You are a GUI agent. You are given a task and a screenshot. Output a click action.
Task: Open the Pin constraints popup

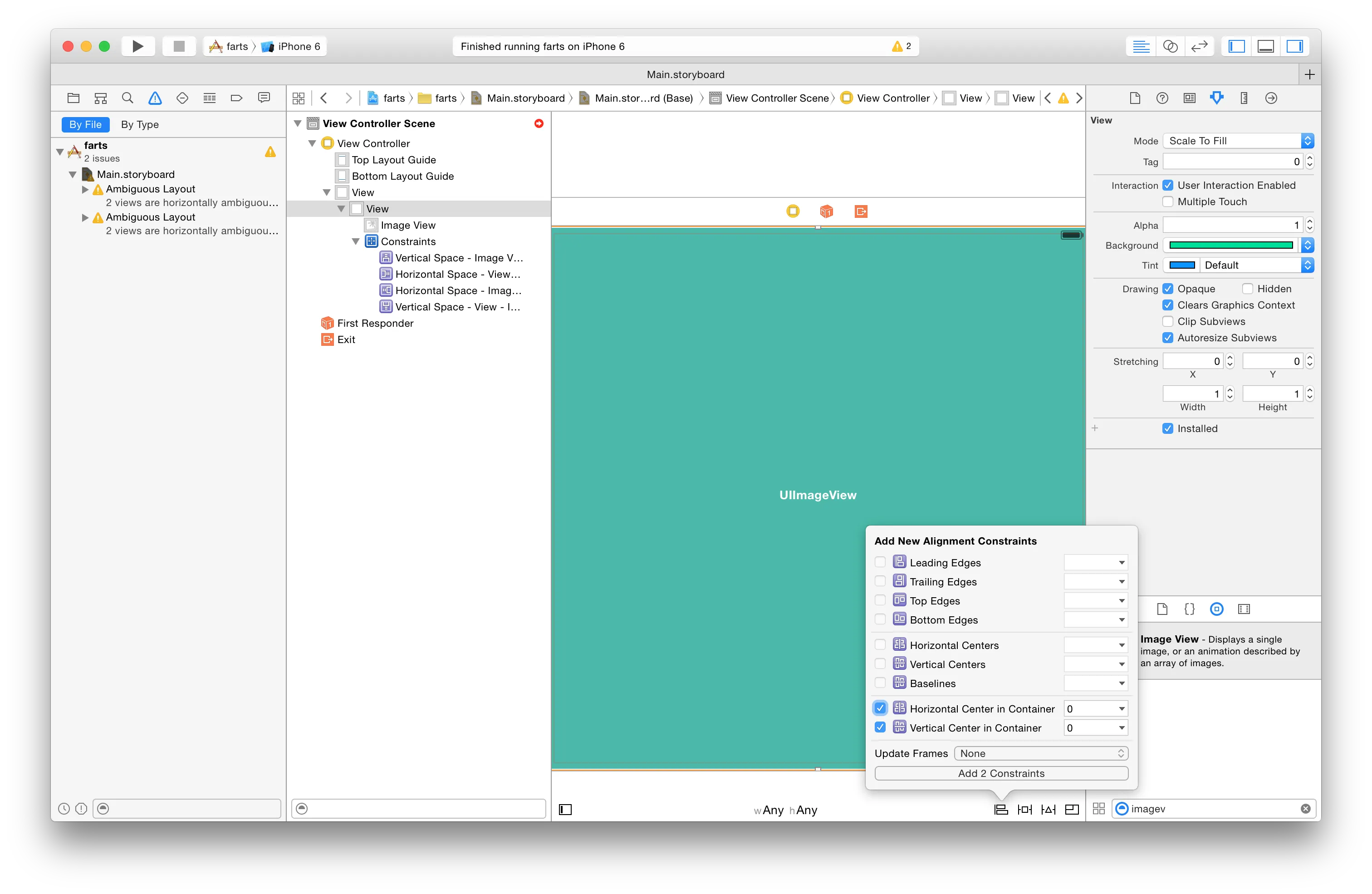[1025, 809]
